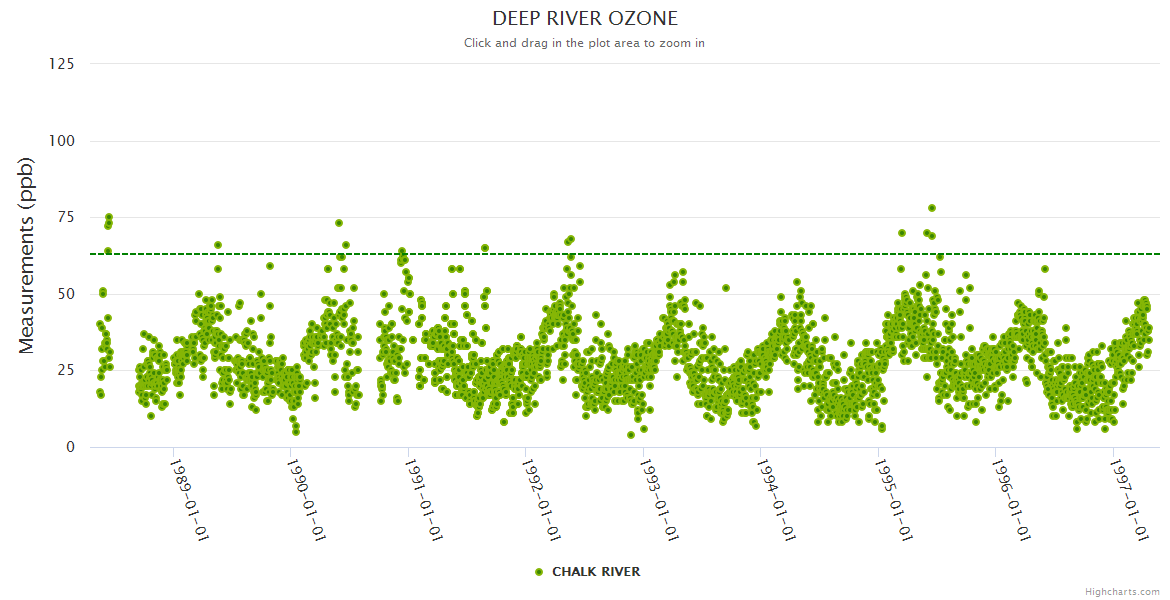Click the 0 y-axis tick label
1170x600 pixels.
(70, 447)
